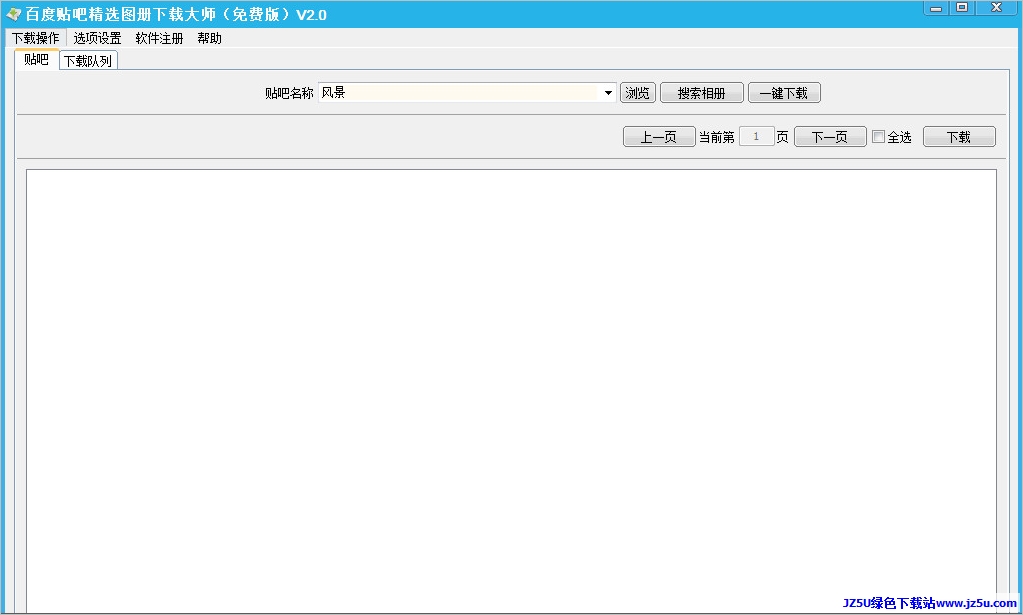Open the 下载操作 menu
The height and width of the screenshot is (615, 1023).
[x=35, y=38]
